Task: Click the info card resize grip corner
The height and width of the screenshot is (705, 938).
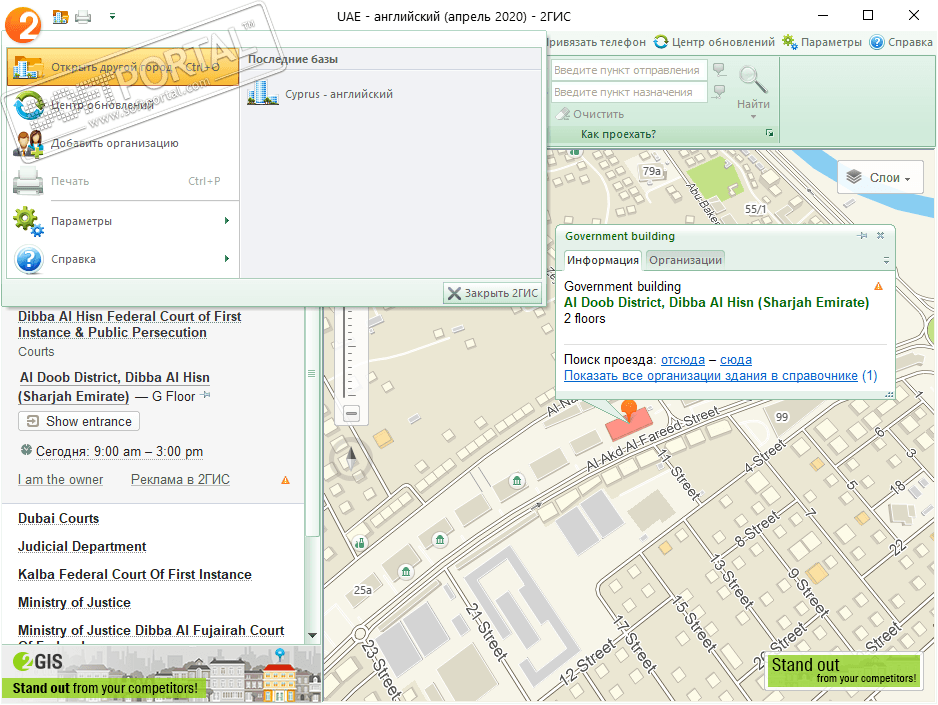Action: 889,395
